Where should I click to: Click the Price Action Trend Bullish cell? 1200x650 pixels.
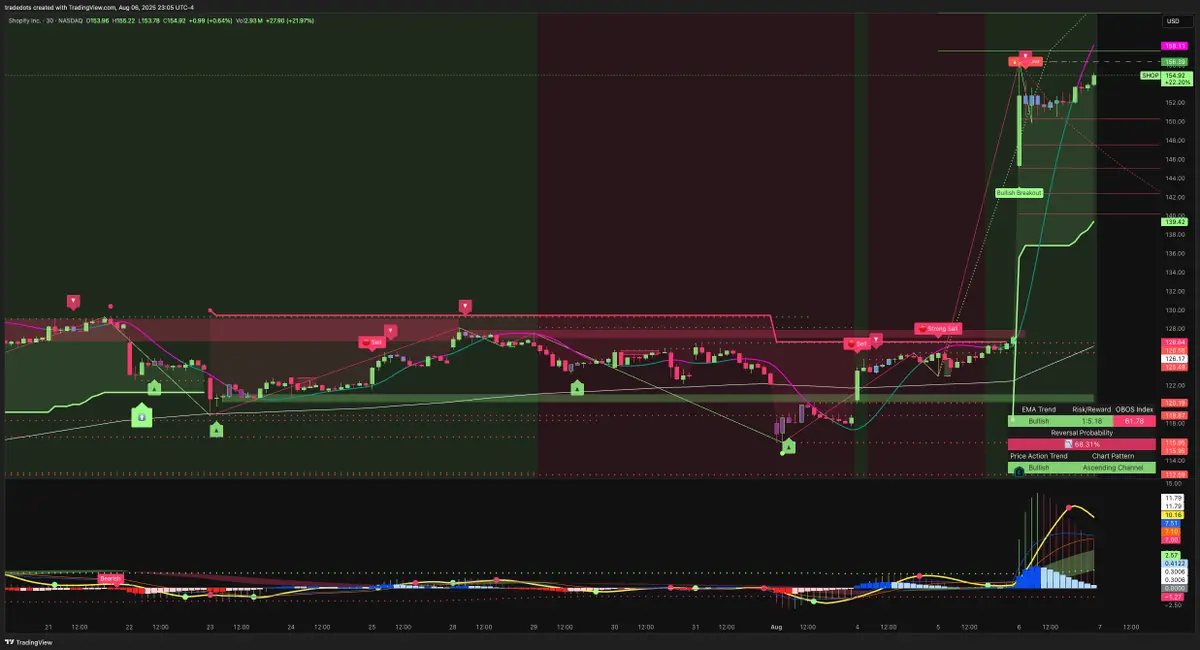tap(1040, 468)
